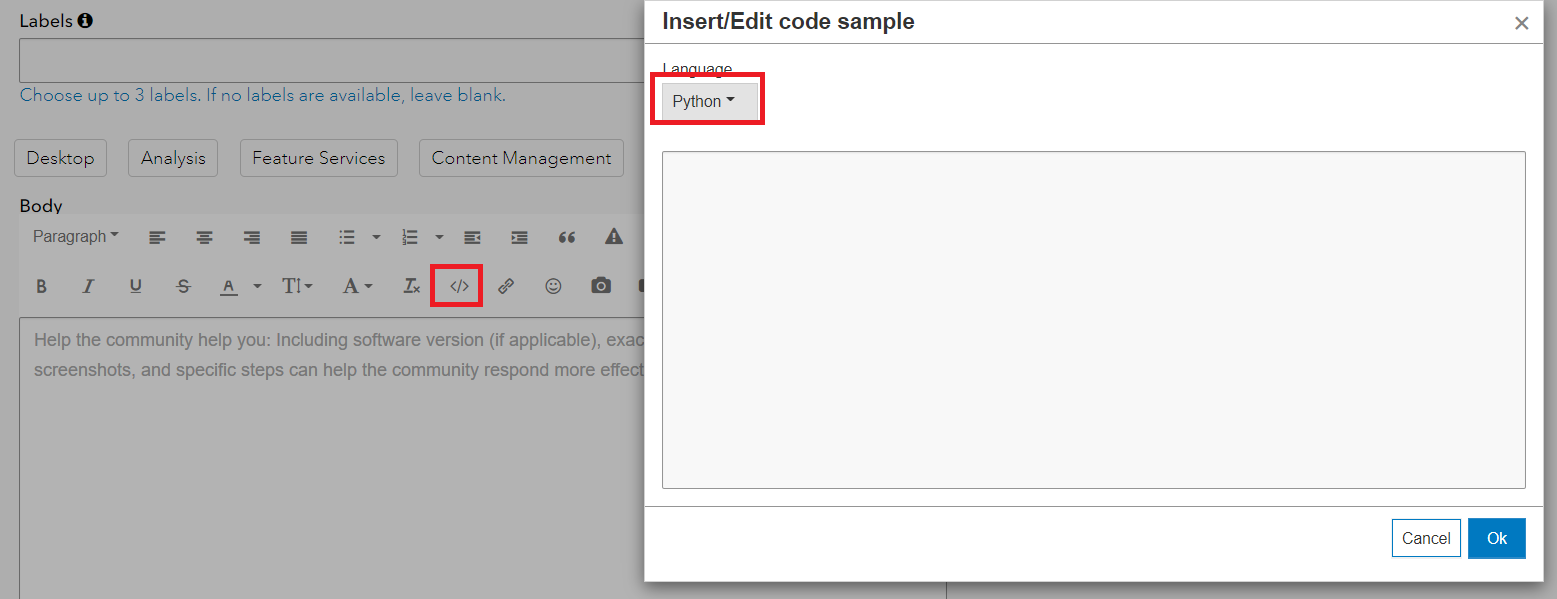Toggle bold formatting
1557x599 pixels.
pos(41,287)
